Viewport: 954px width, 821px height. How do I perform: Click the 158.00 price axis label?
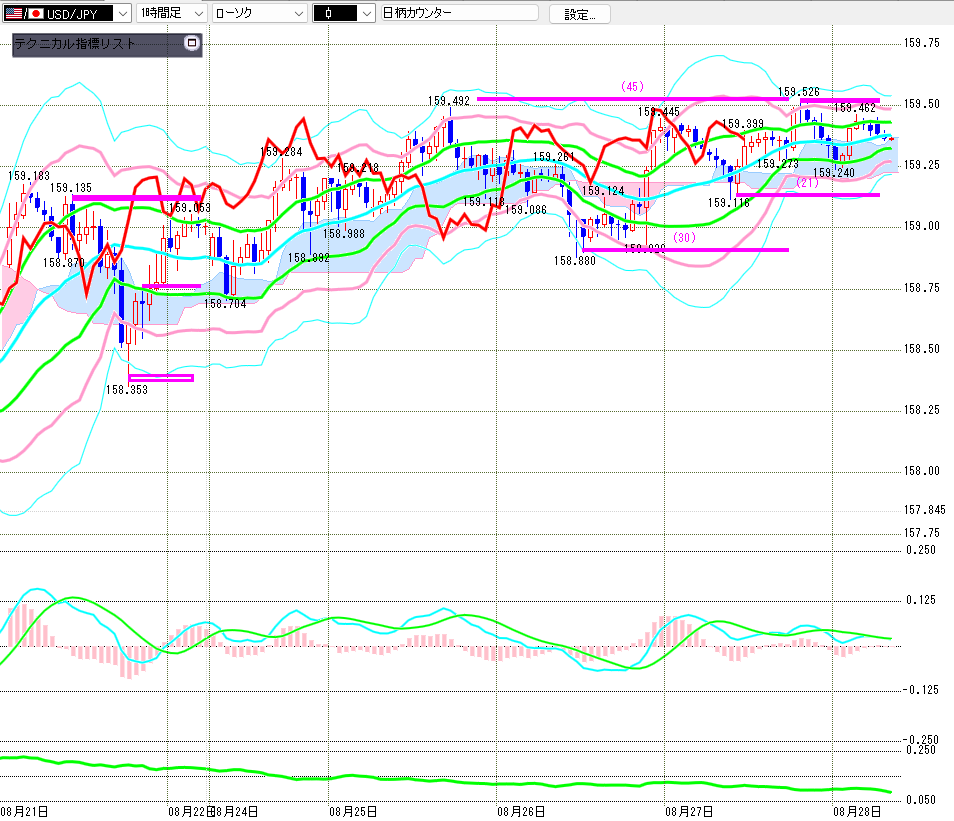(921, 471)
